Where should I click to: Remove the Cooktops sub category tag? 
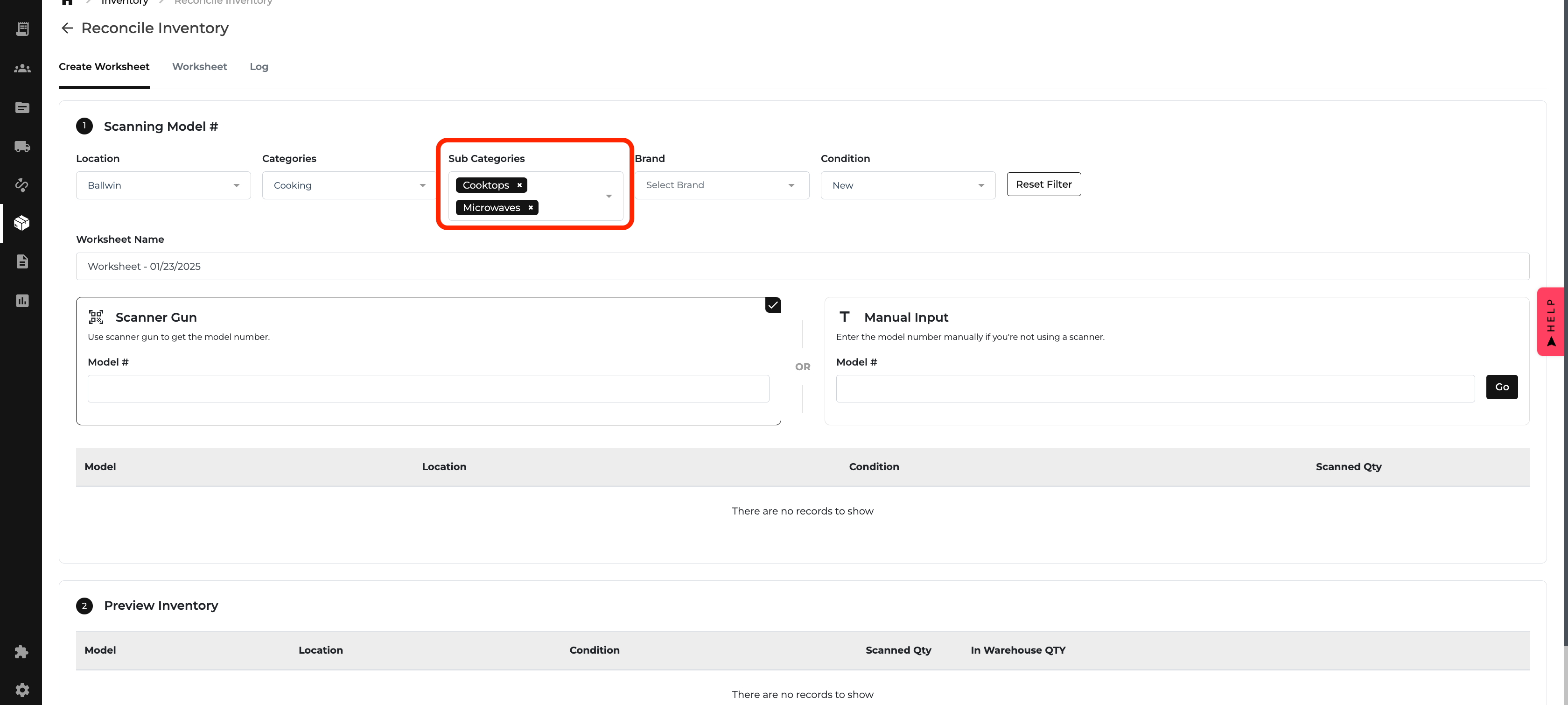pyautogui.click(x=519, y=185)
